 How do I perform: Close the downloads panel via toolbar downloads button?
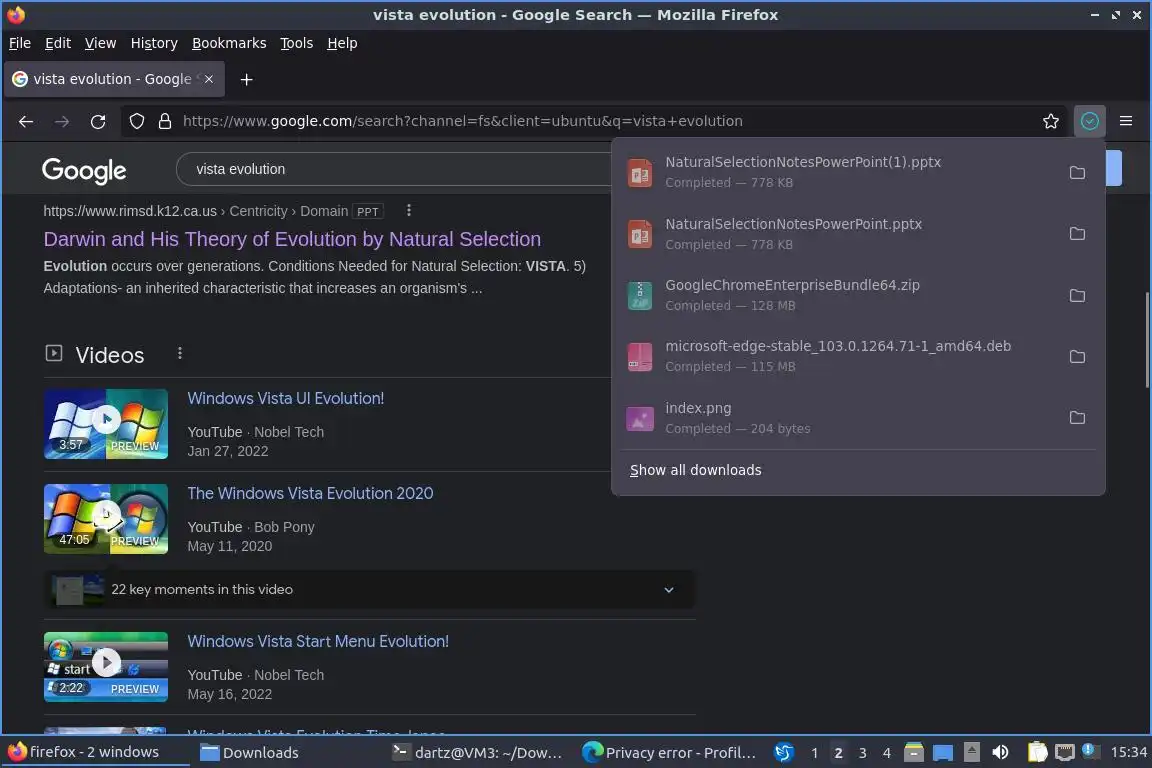click(1090, 121)
